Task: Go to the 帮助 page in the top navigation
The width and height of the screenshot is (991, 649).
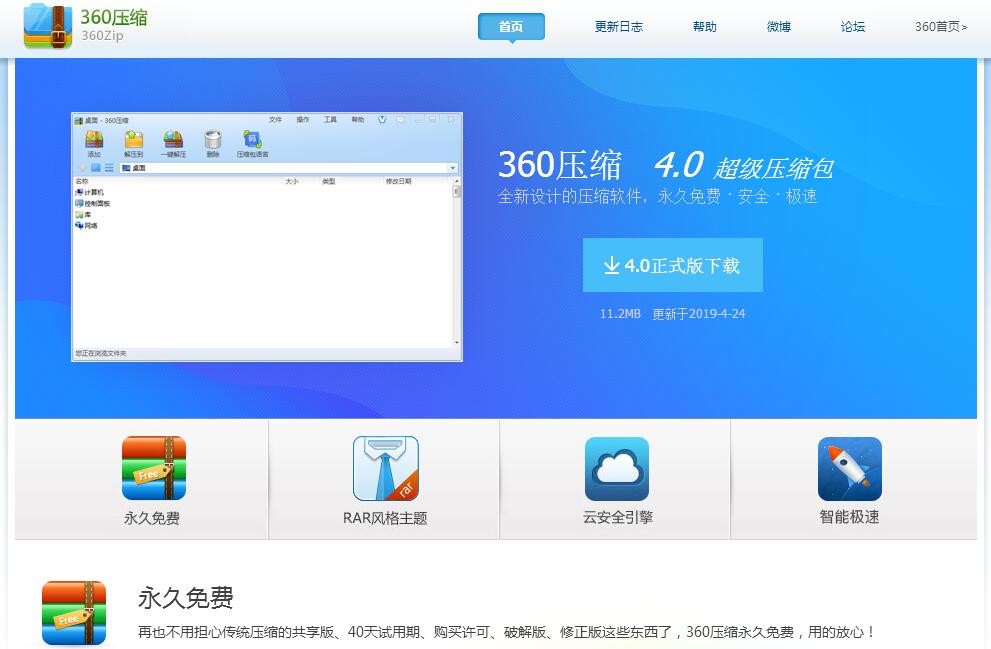Action: [705, 27]
